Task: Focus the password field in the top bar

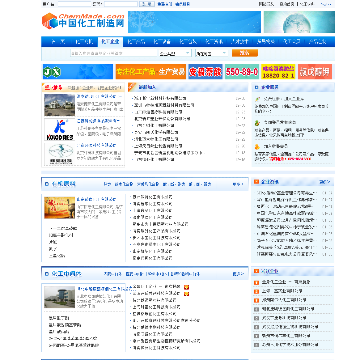Action: (120, 4)
